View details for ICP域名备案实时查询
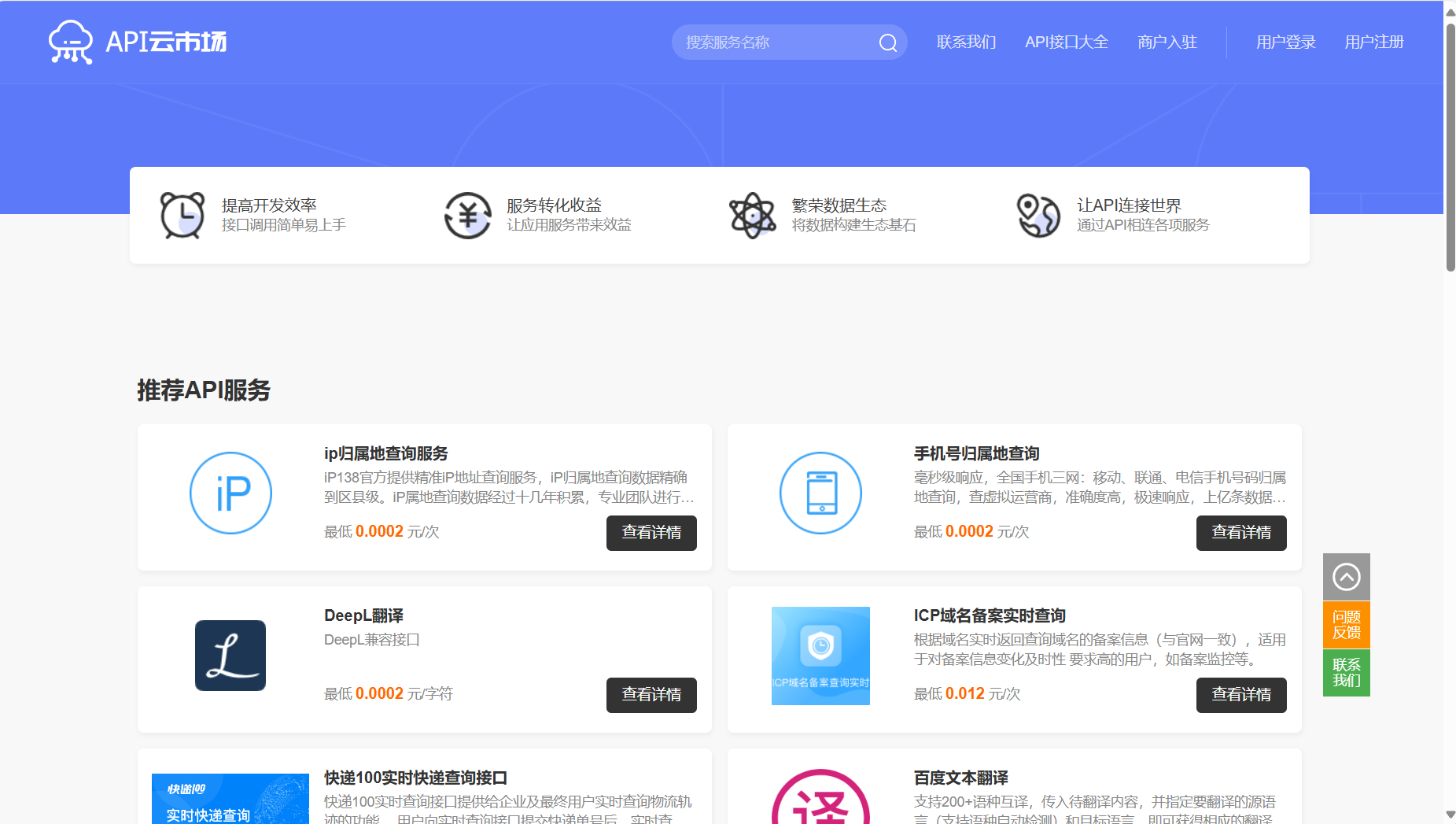Viewport: 1456px width, 824px height. coord(1241,695)
